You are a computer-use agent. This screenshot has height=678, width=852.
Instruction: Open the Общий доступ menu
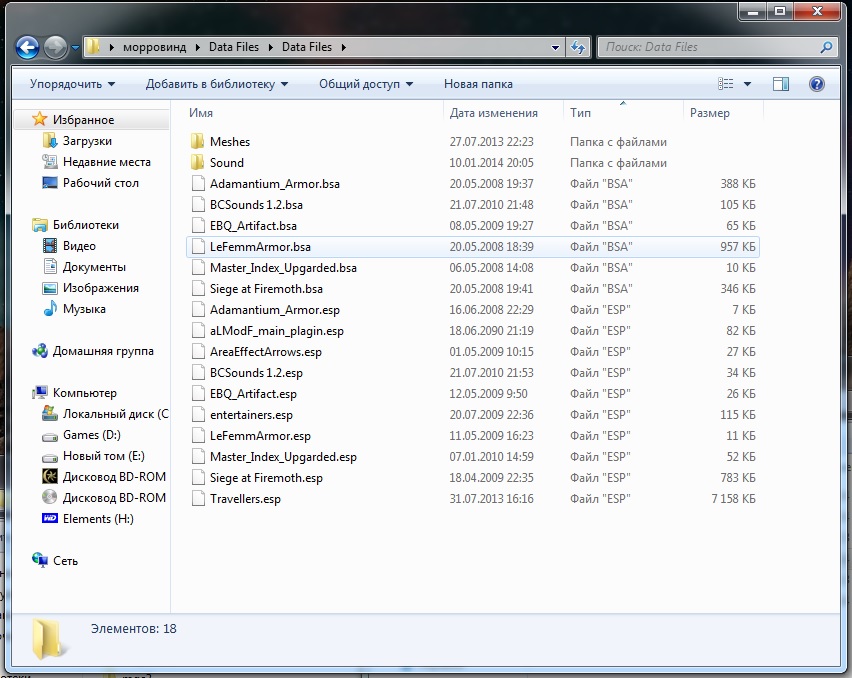click(x=366, y=84)
